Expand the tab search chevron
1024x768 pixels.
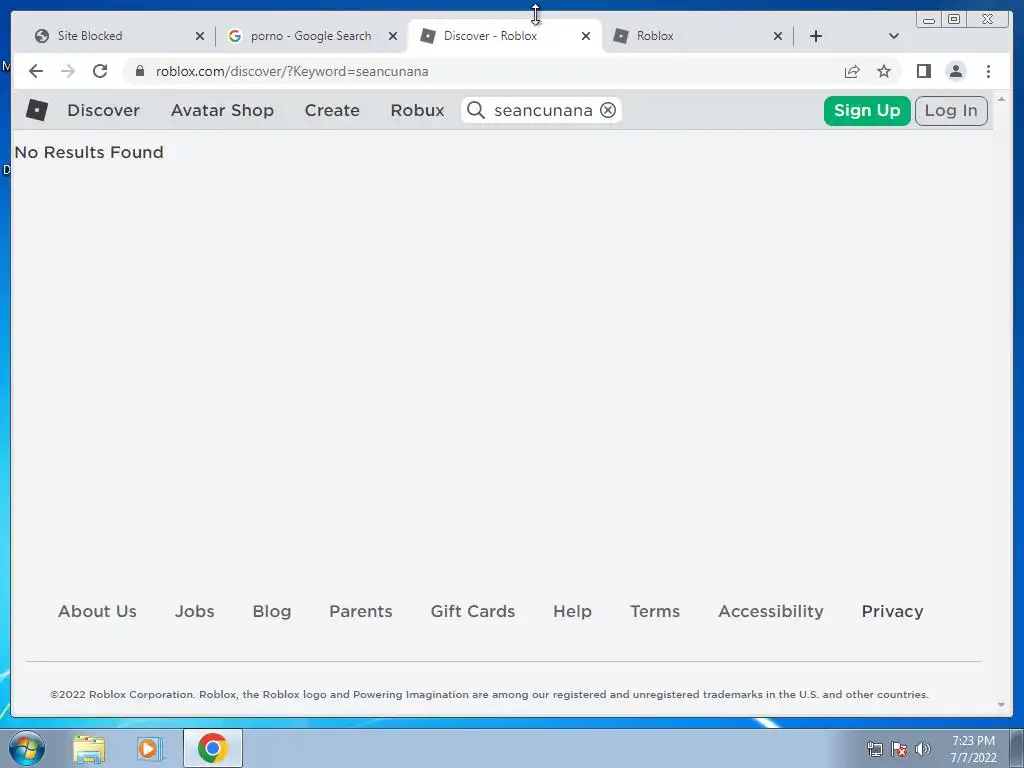pos(894,36)
